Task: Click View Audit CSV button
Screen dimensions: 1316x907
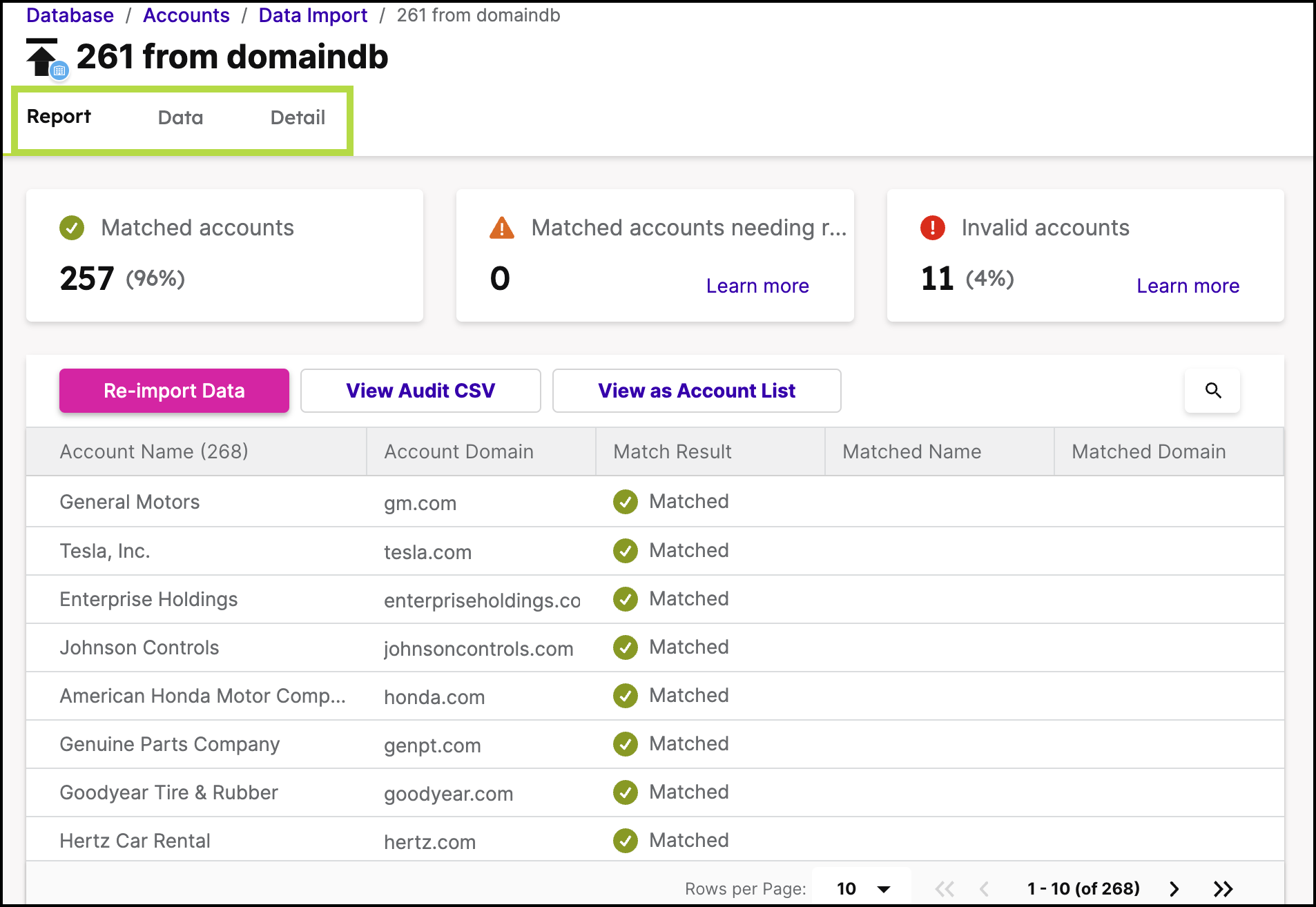Action: (x=420, y=391)
